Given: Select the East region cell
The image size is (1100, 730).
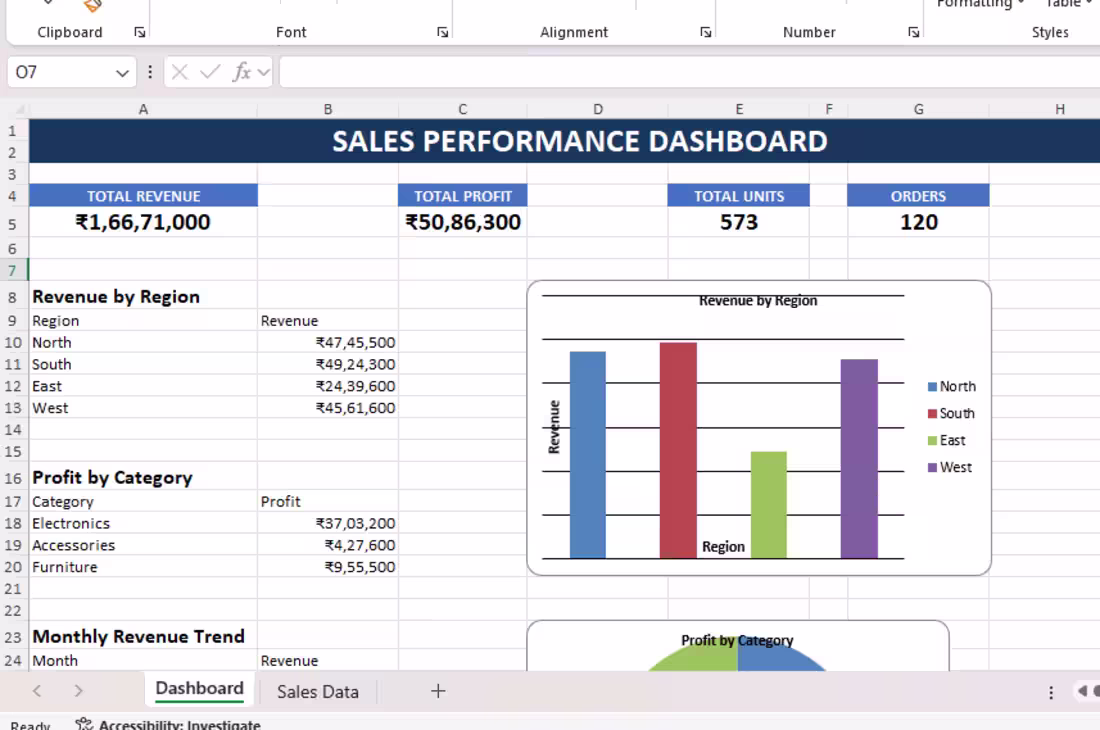Looking at the screenshot, I should pyautogui.click(x=143, y=386).
